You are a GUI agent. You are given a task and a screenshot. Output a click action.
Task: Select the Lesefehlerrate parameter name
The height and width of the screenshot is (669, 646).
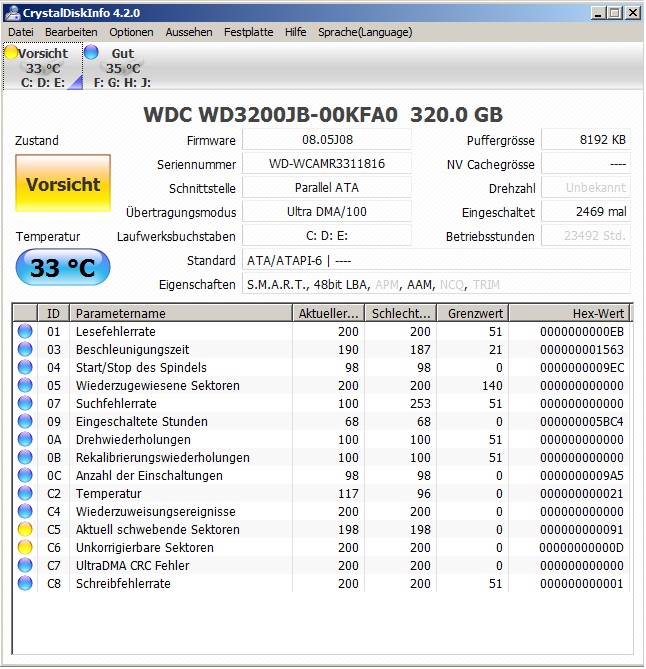[116, 332]
